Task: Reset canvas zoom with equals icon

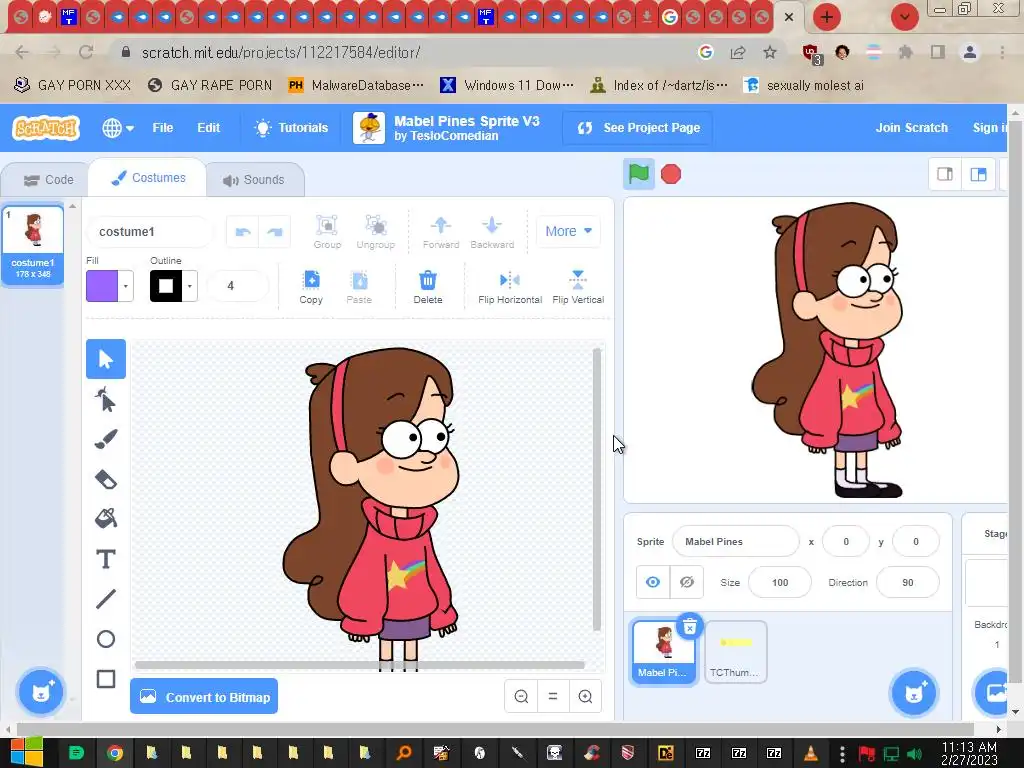Action: tap(553, 697)
